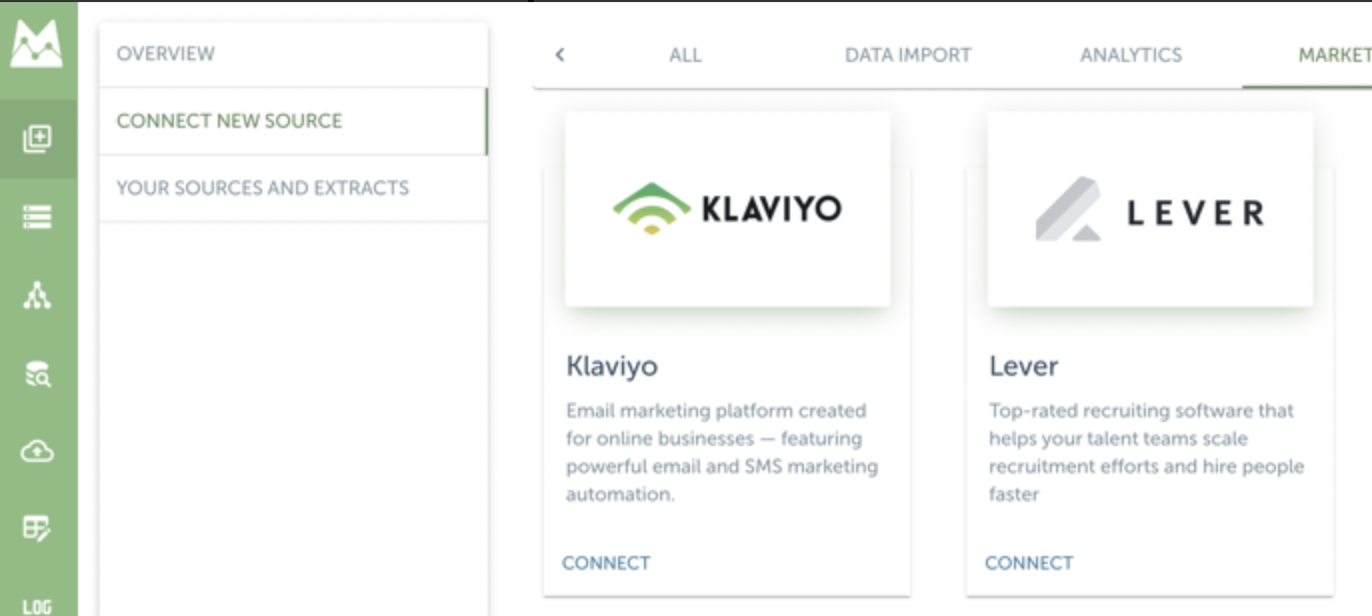Click the Lever card title
The image size is (1372, 616).
click(1023, 366)
